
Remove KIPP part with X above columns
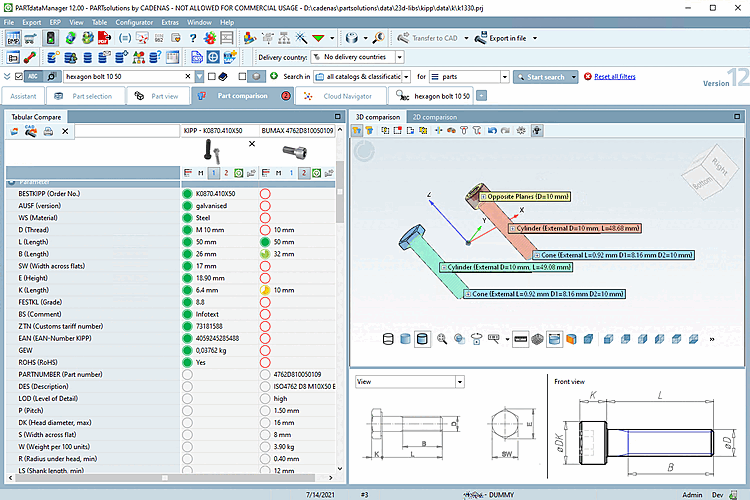pyautogui.click(x=251, y=144)
